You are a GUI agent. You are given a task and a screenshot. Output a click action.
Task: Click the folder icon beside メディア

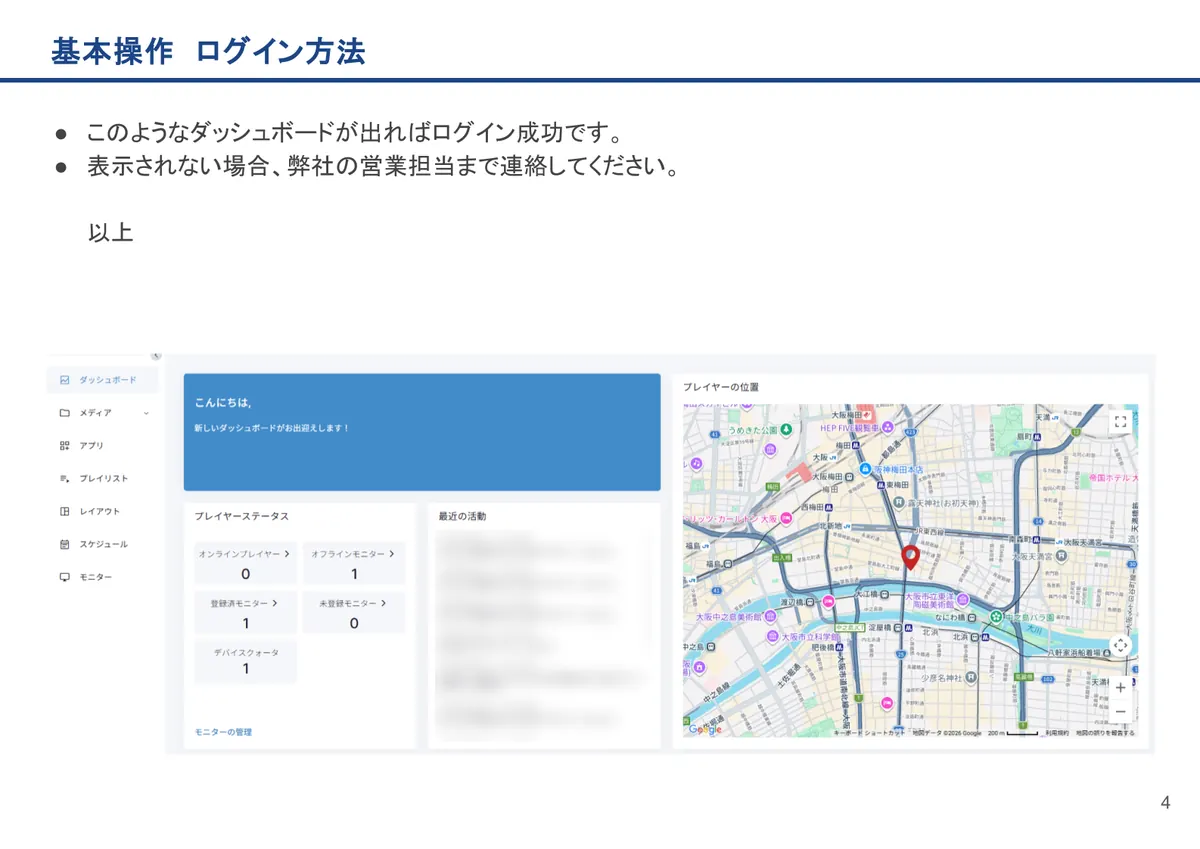point(64,413)
